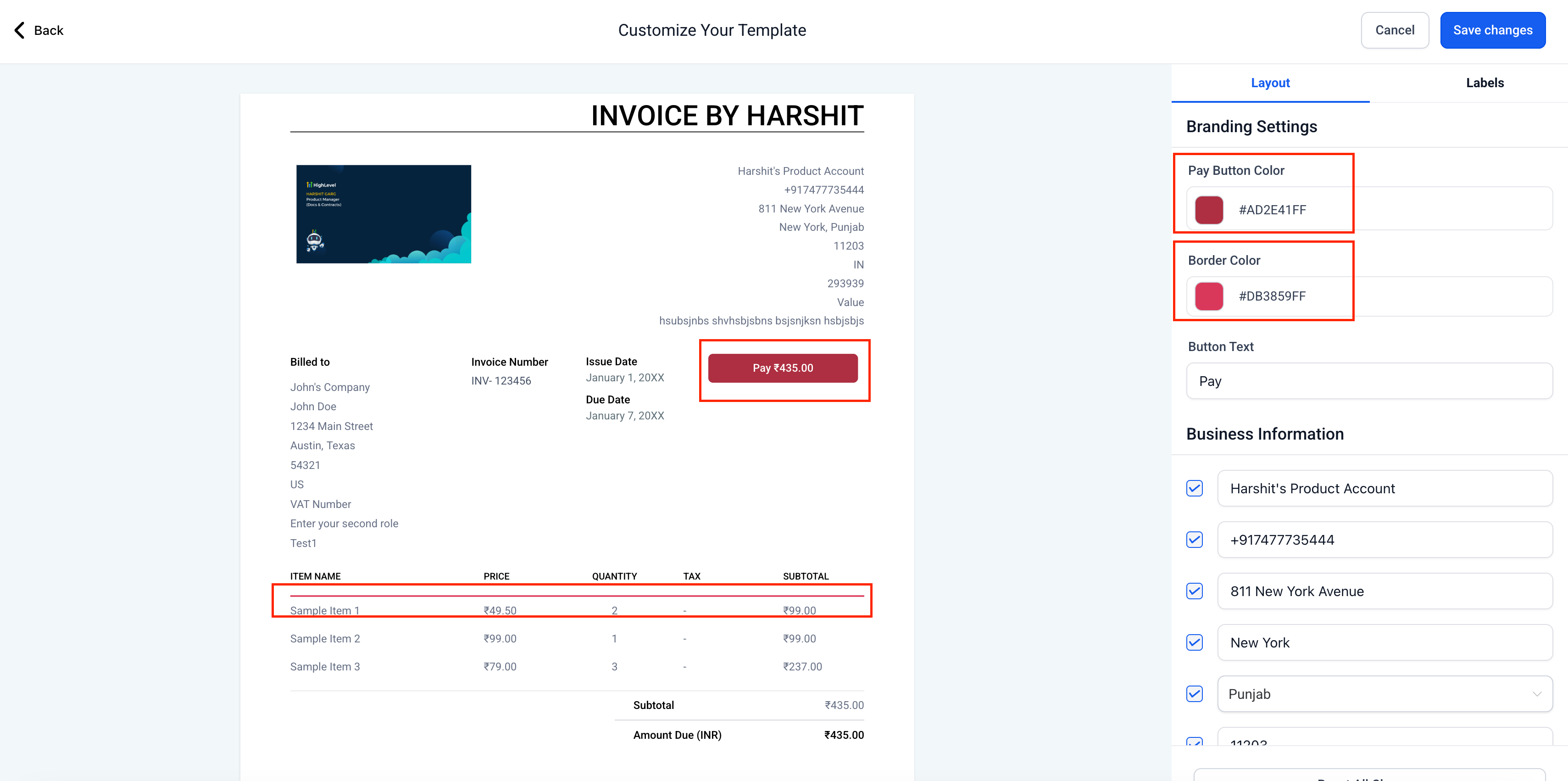Viewport: 1568px width, 781px height.
Task: Toggle the phone number +917477735444 checkbox
Action: 1194,539
